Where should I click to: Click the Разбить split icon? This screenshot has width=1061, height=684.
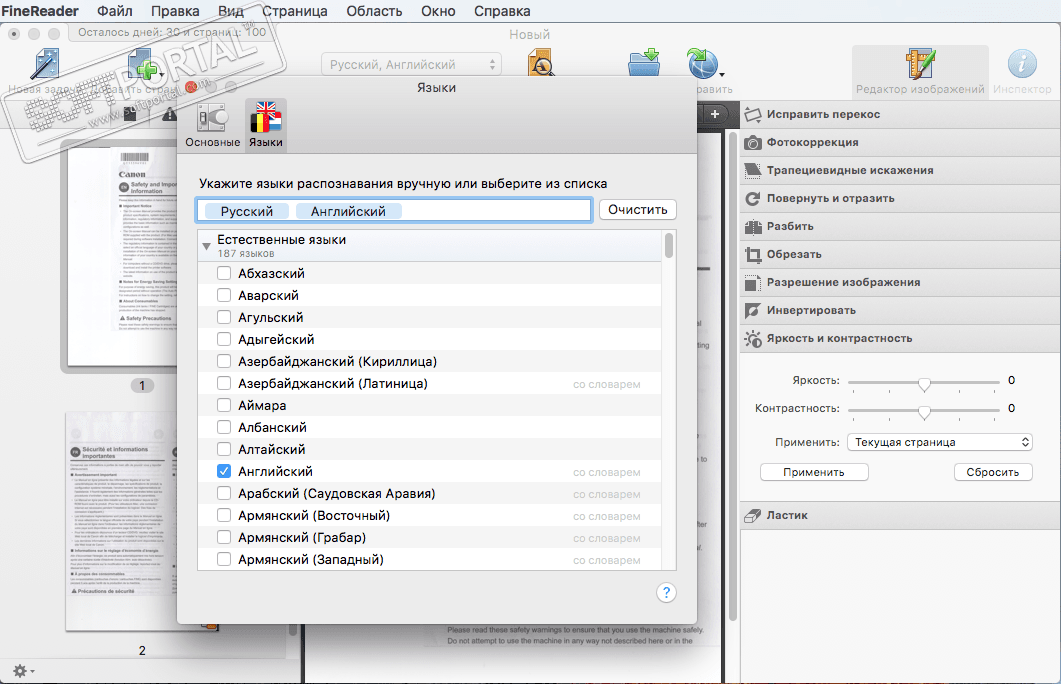coord(752,227)
